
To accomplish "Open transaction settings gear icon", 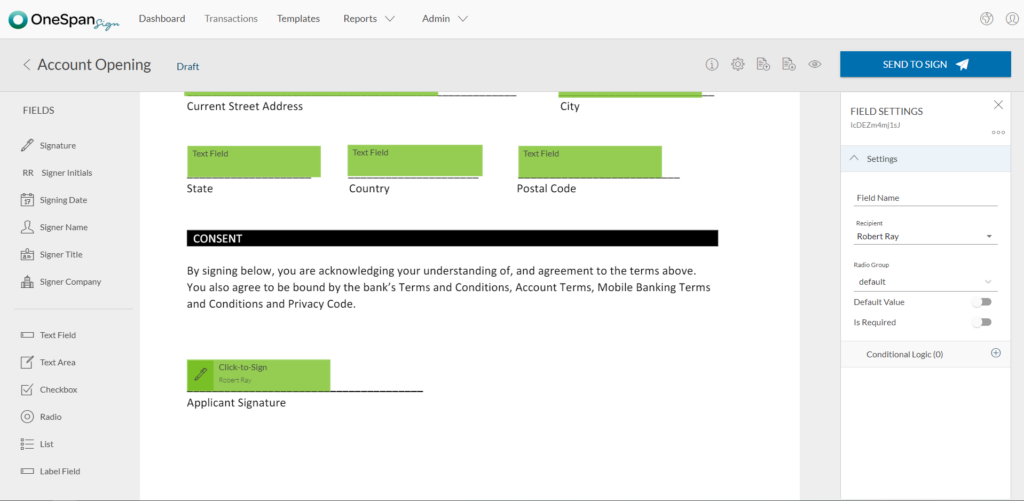I will click(738, 65).
